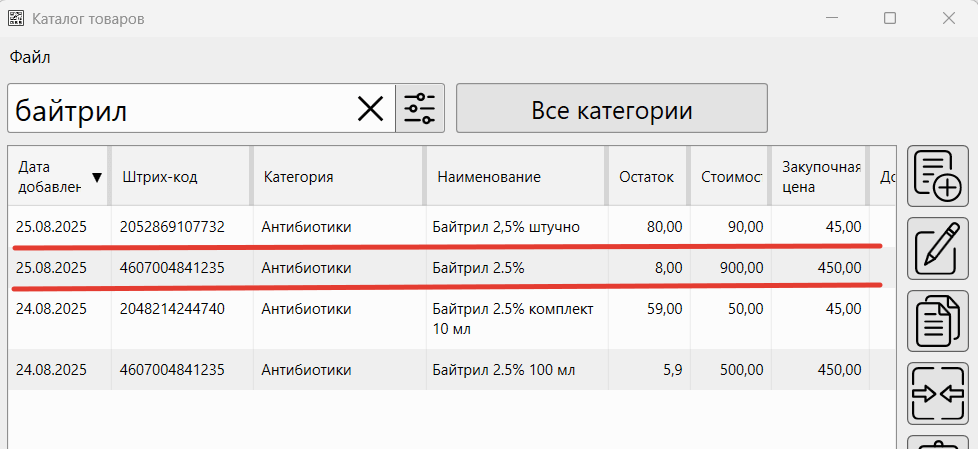Clear the search field with X
The image size is (978, 449).
(x=370, y=109)
